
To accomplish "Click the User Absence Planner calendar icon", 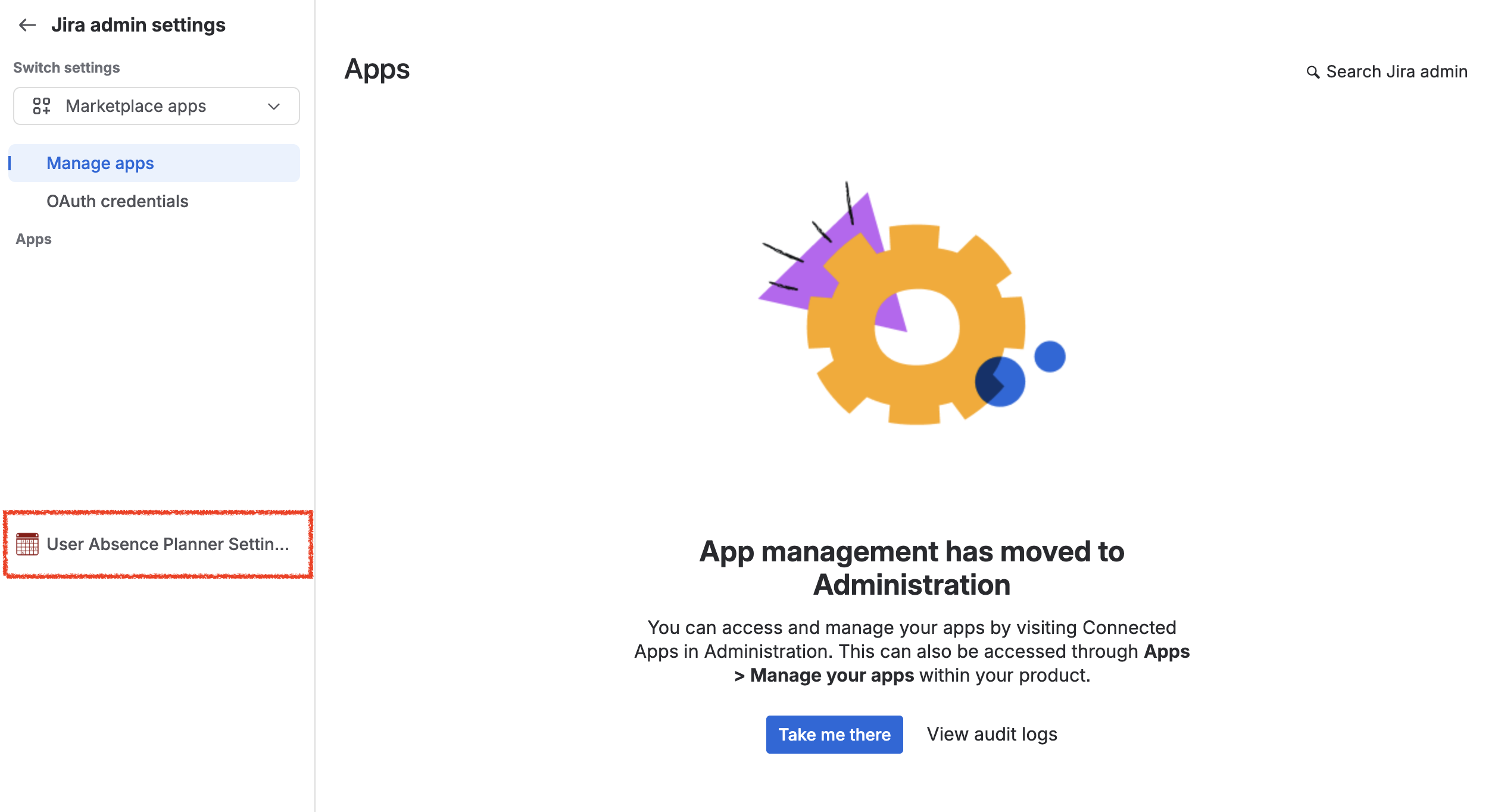I will coord(27,544).
